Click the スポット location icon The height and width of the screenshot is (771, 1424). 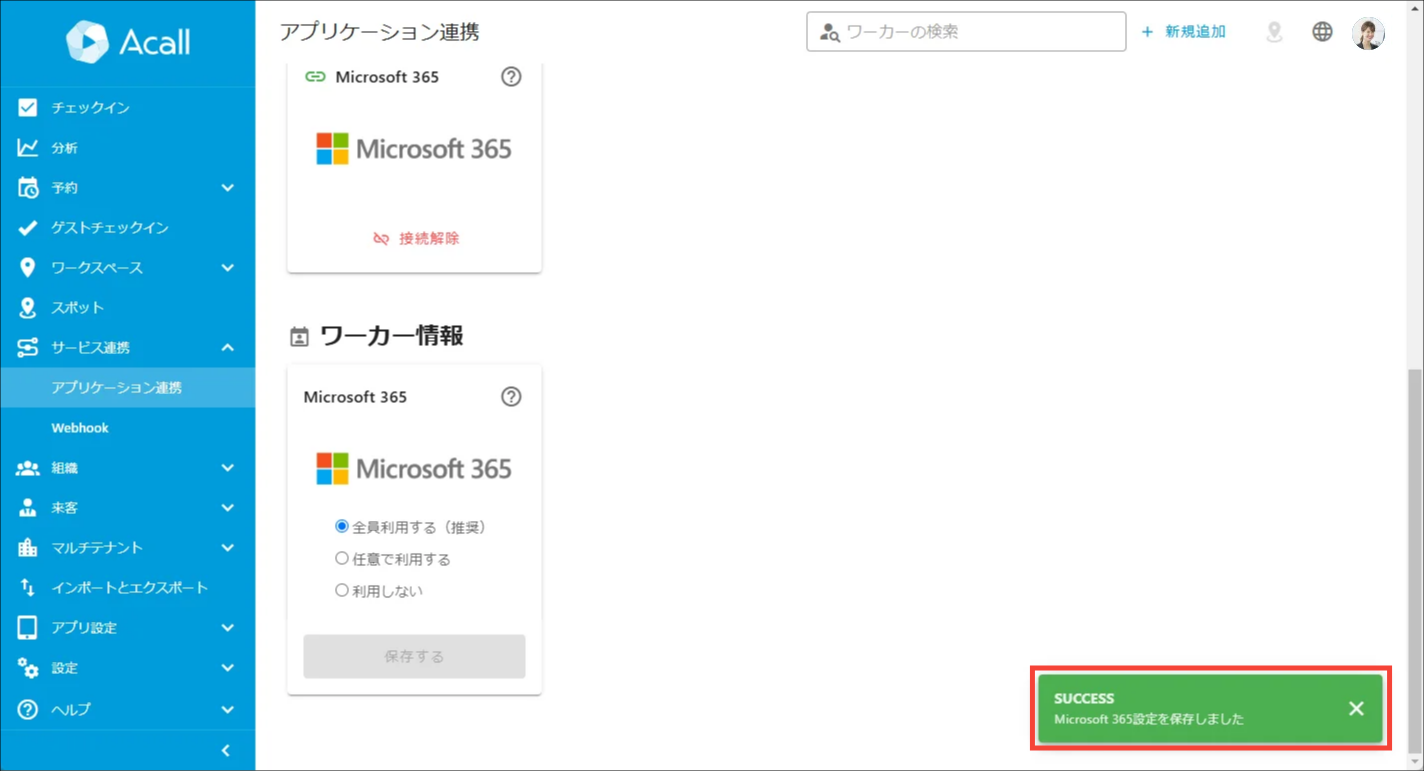click(28, 307)
